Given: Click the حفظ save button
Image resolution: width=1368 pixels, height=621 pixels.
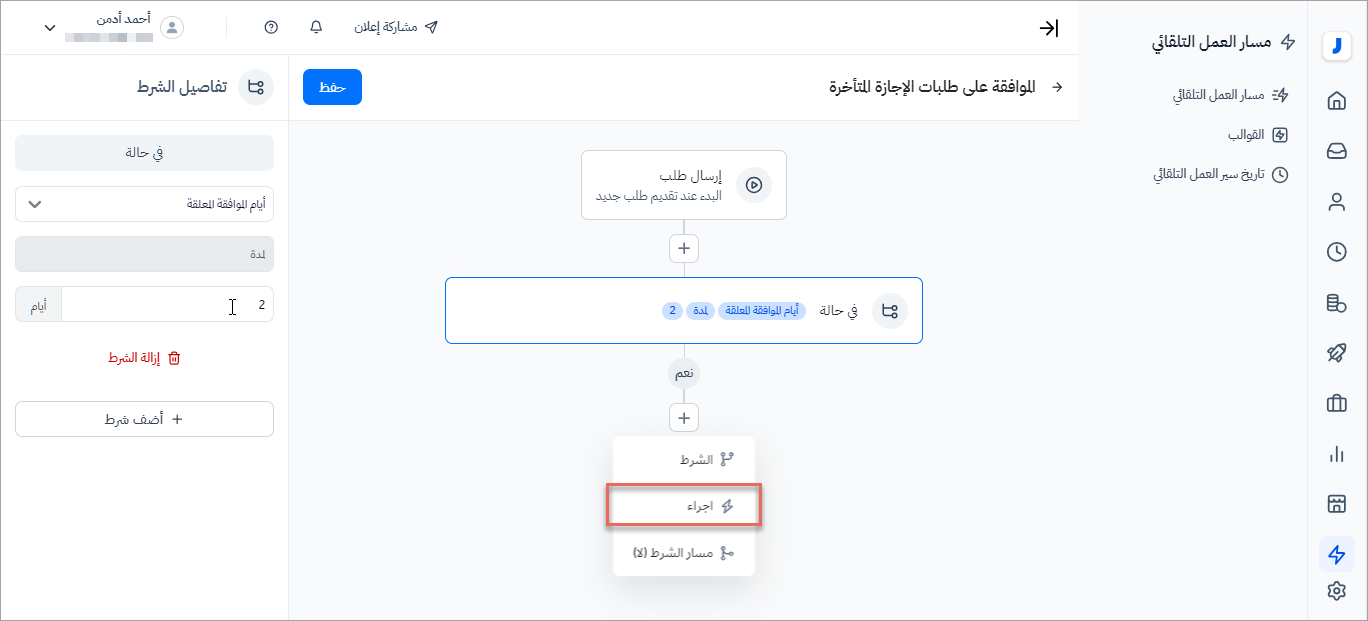Looking at the screenshot, I should (332, 87).
